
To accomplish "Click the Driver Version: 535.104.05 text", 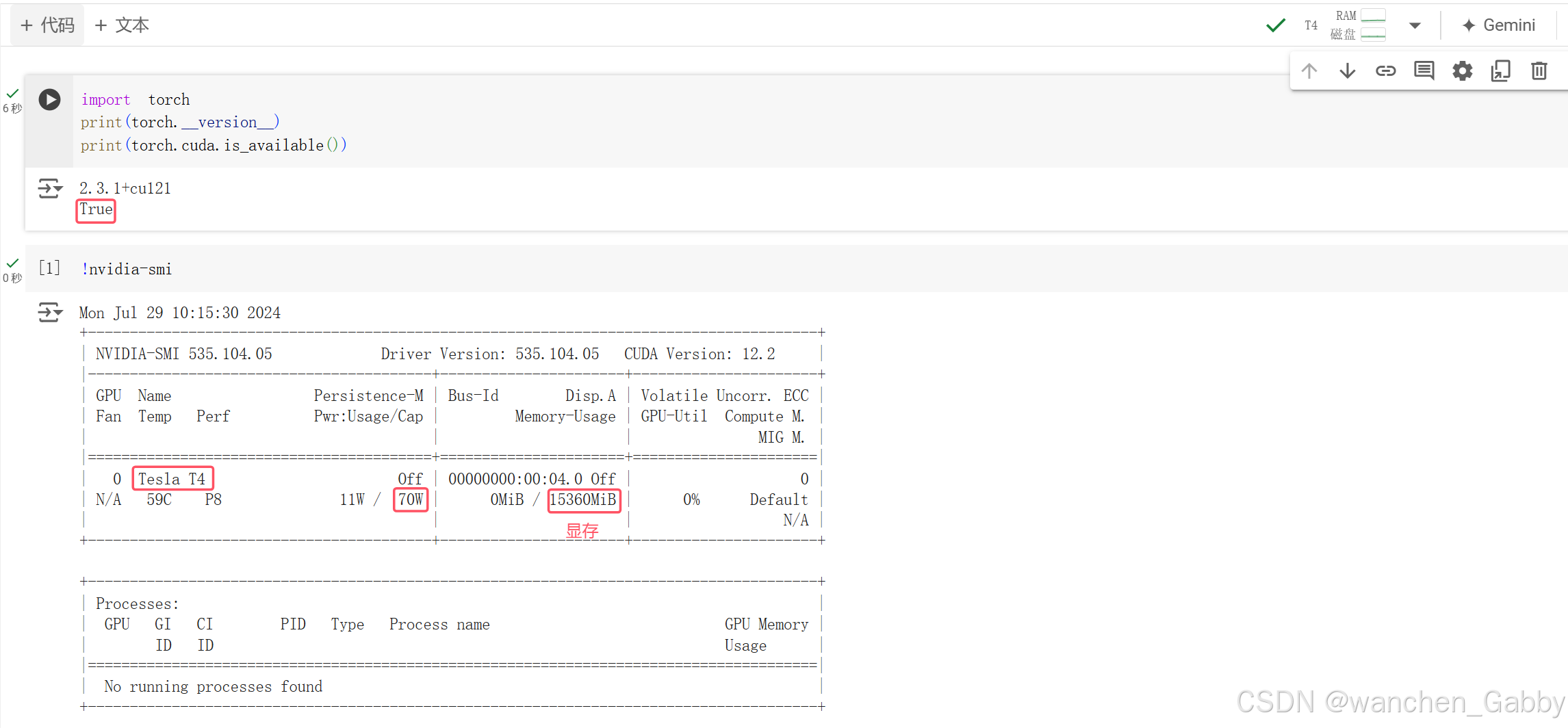I will [x=490, y=354].
